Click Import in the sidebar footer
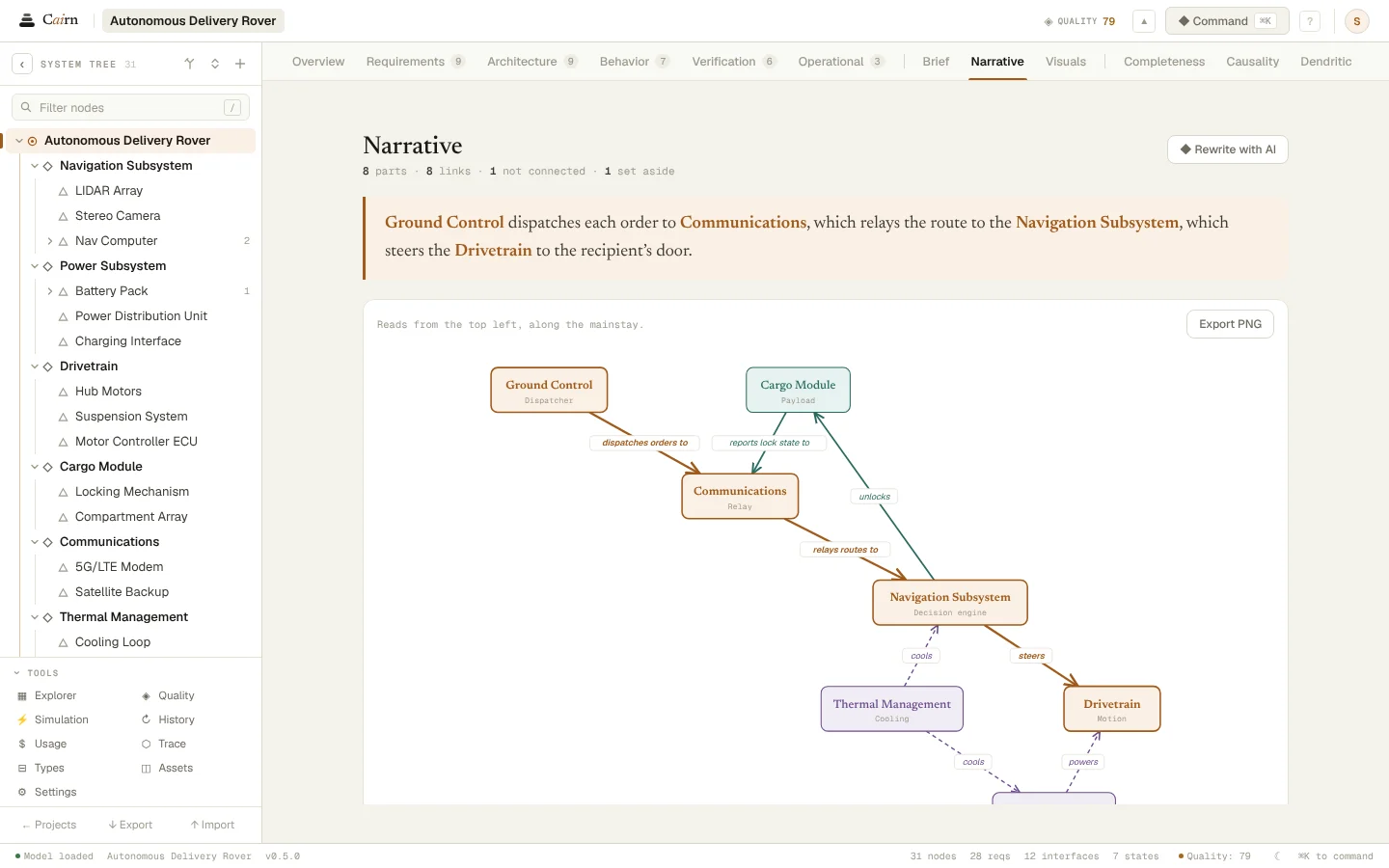 tap(212, 826)
